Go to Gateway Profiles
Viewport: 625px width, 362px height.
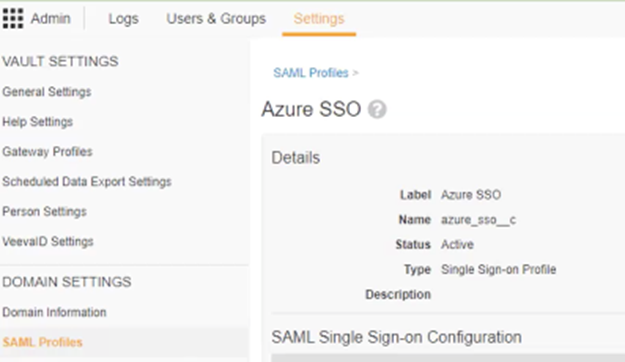pyautogui.click(x=47, y=151)
